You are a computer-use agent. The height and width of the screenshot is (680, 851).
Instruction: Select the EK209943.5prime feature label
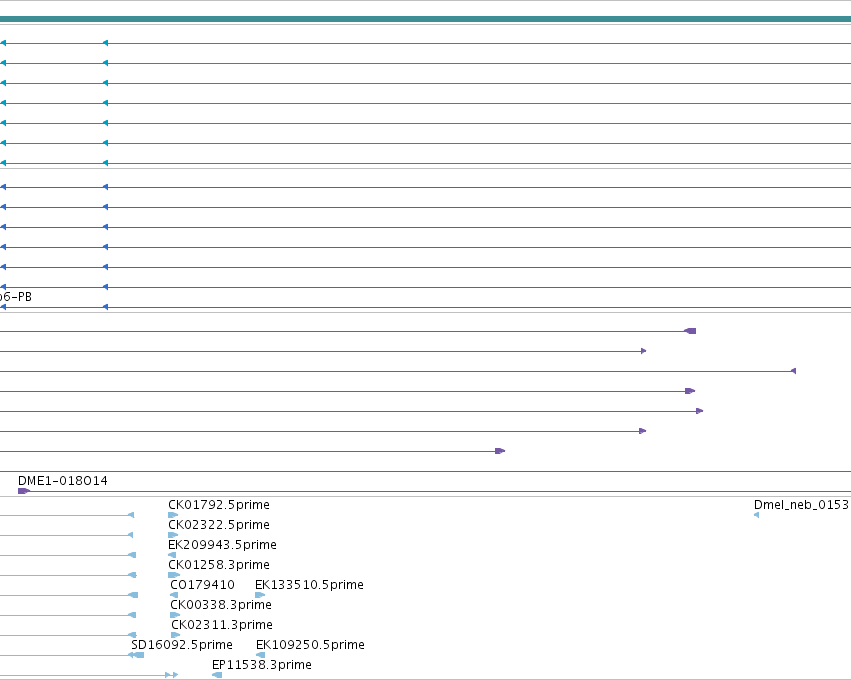(x=222, y=544)
